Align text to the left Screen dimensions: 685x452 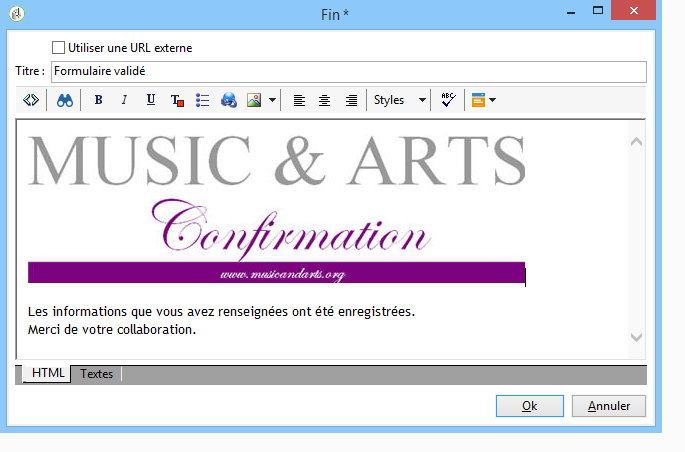[299, 100]
